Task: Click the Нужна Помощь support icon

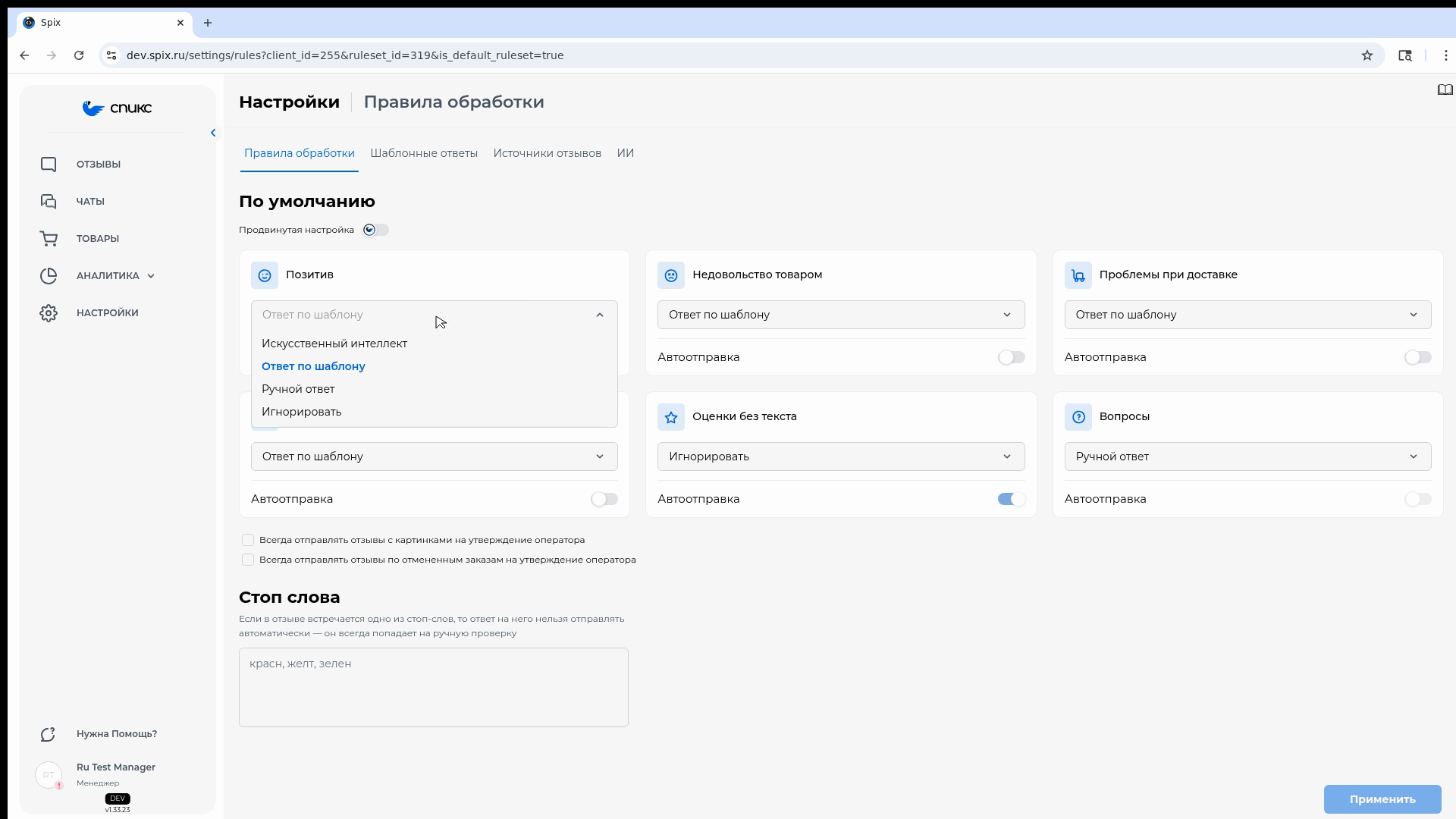Action: click(x=49, y=734)
